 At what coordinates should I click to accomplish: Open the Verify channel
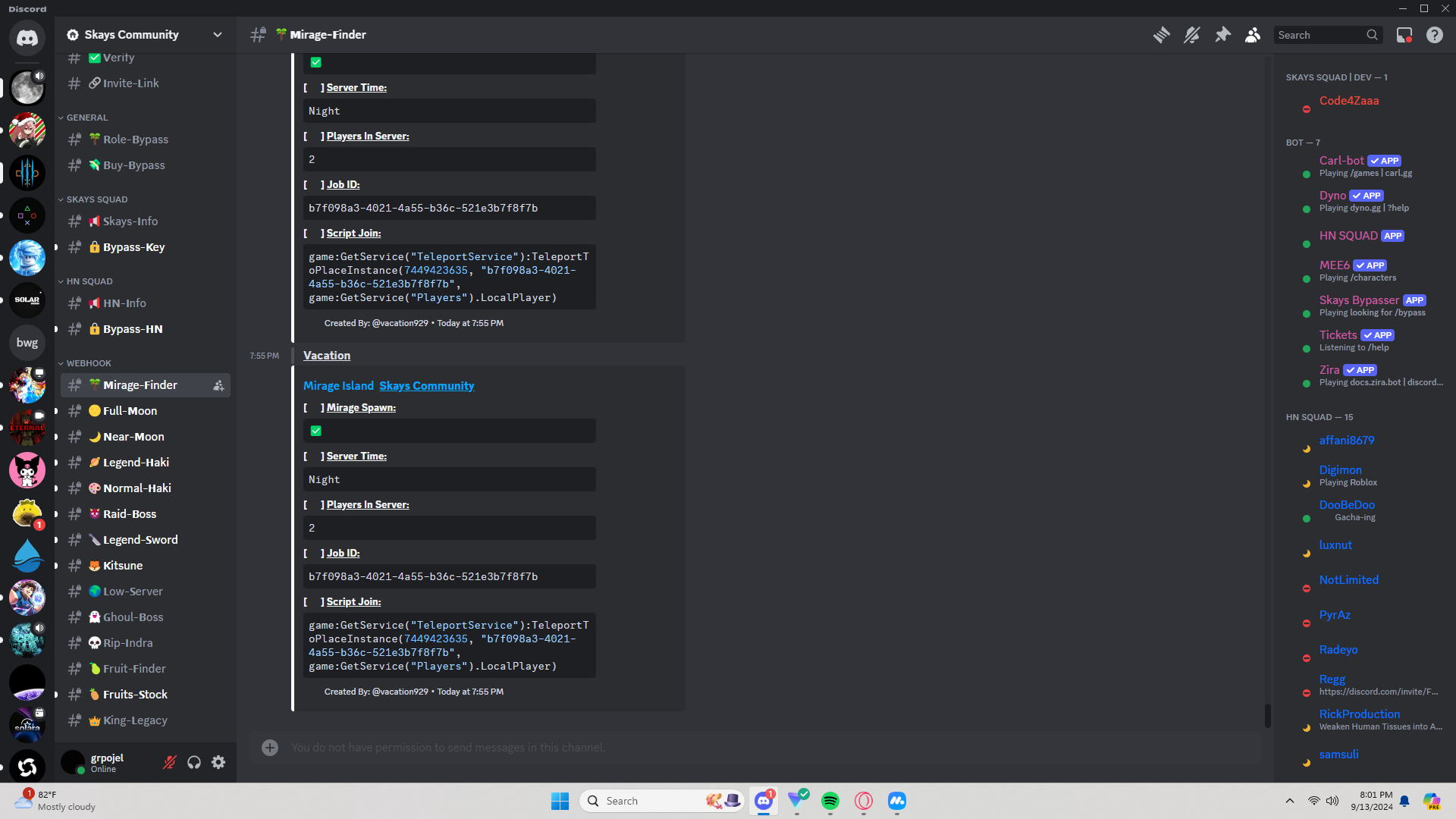coord(146,58)
